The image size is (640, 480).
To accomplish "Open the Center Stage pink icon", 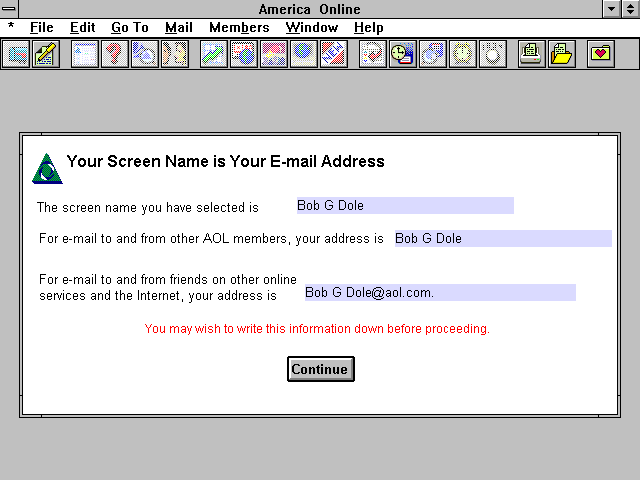I will (274, 54).
